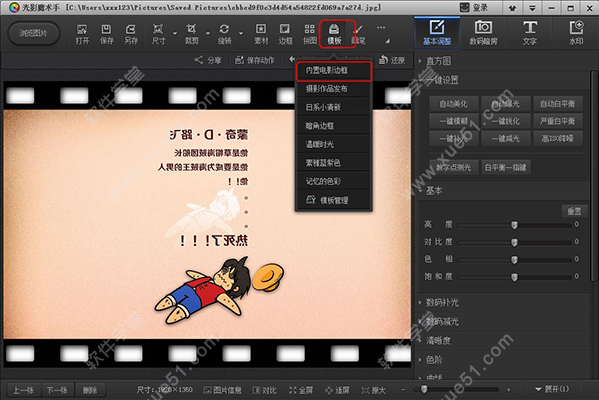Open the 旋转 dropdown arrow

pos(241,34)
